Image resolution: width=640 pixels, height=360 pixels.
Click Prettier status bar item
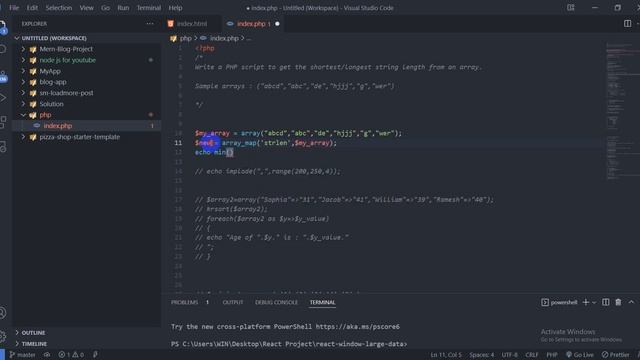pyautogui.click(x=616, y=355)
